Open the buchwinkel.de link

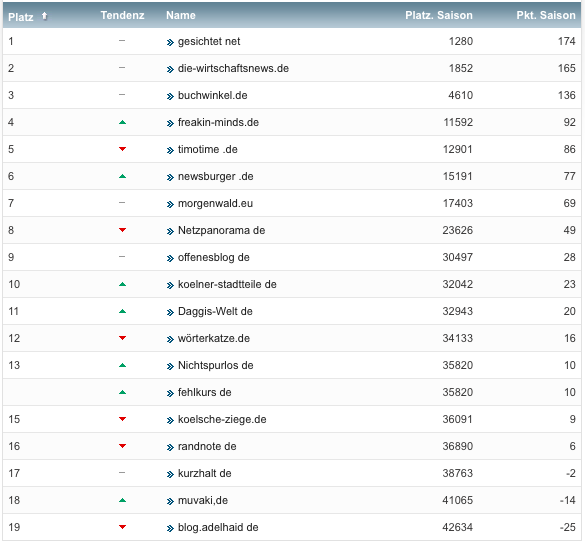click(x=213, y=95)
